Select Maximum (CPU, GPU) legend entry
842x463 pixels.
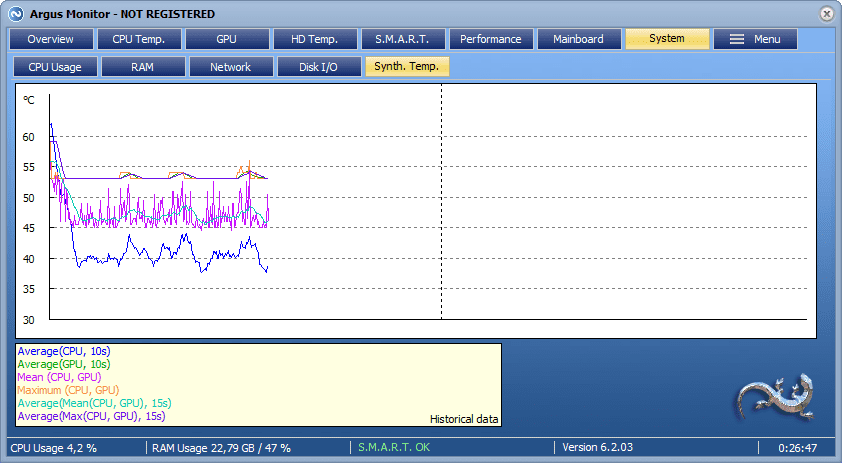68,390
